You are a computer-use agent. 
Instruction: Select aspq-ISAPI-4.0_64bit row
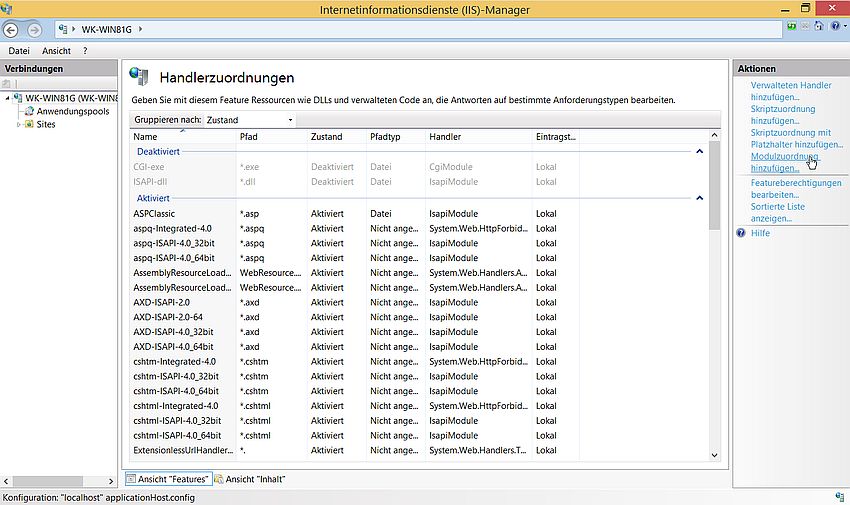[x=355, y=258]
